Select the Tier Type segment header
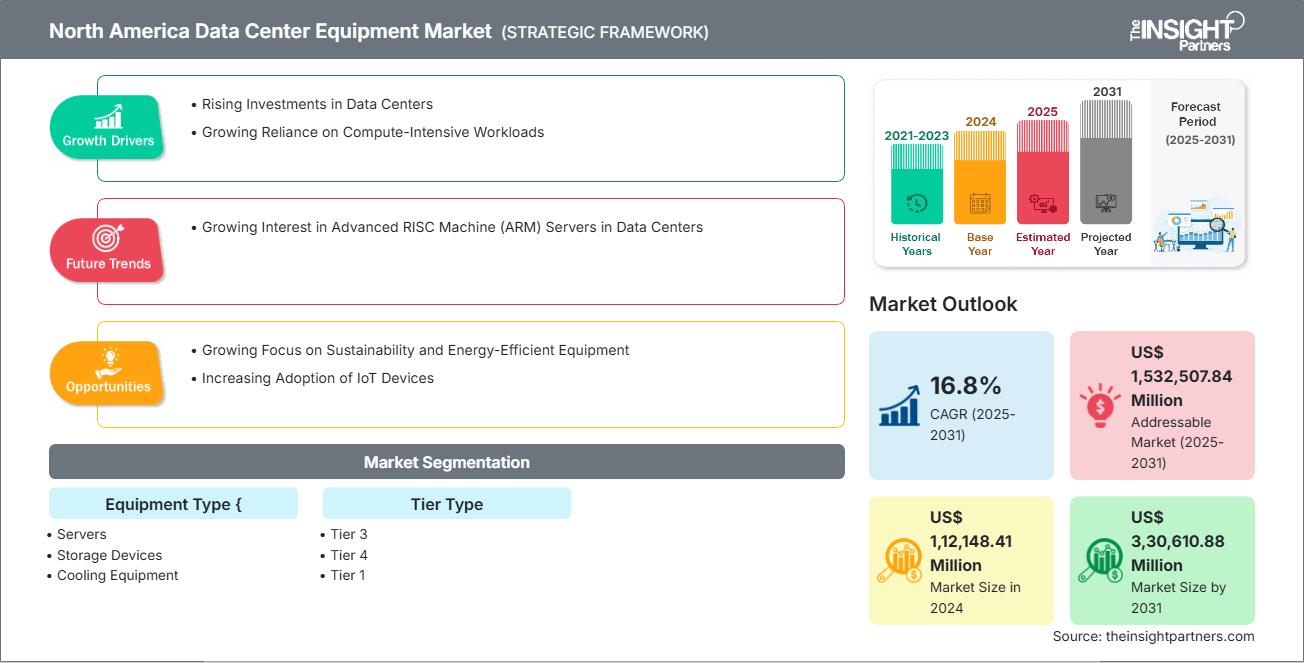This screenshot has height=663, width=1304. click(x=447, y=504)
